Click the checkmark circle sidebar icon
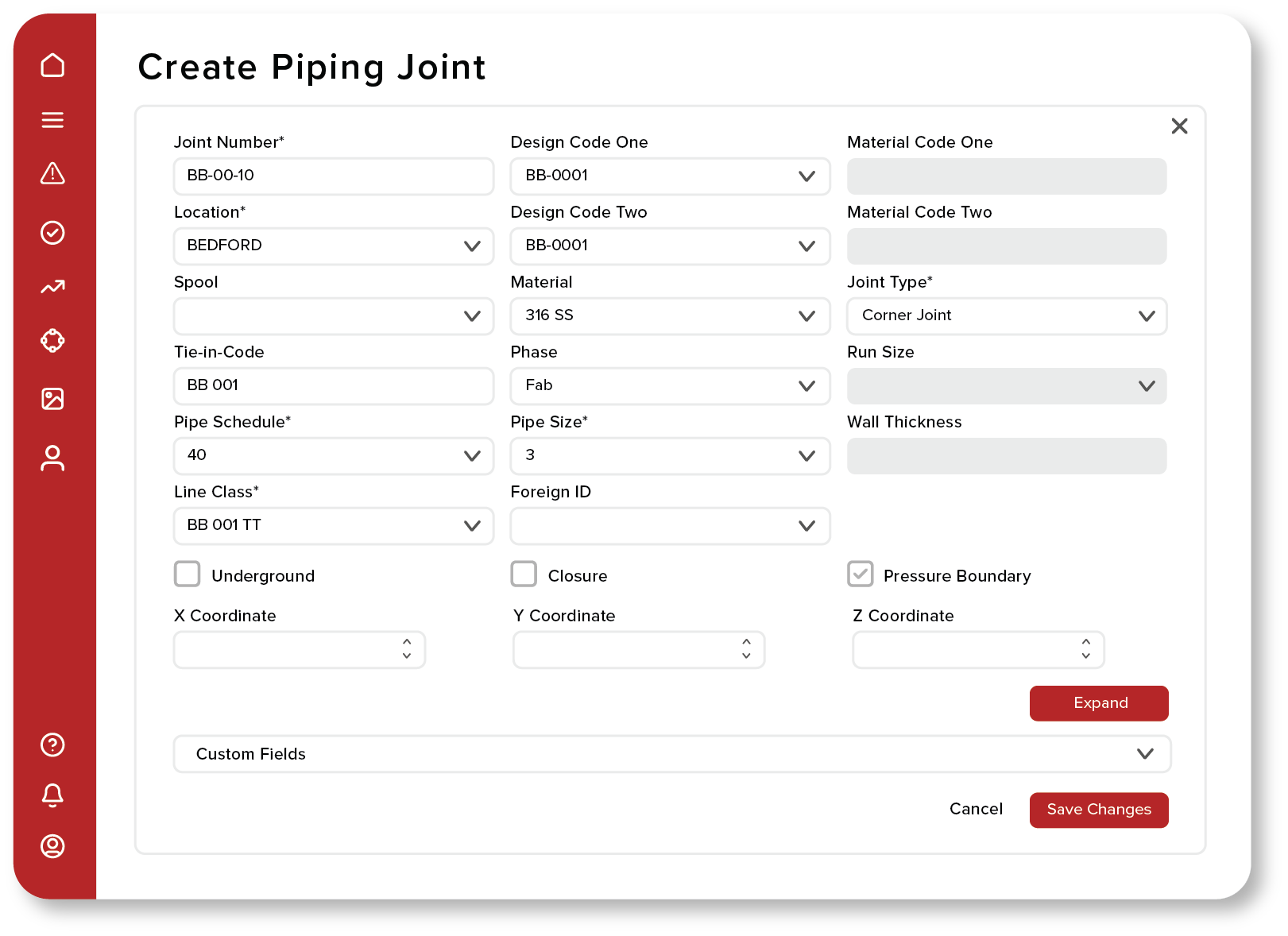Viewport: 1288px width, 936px height. click(52, 232)
